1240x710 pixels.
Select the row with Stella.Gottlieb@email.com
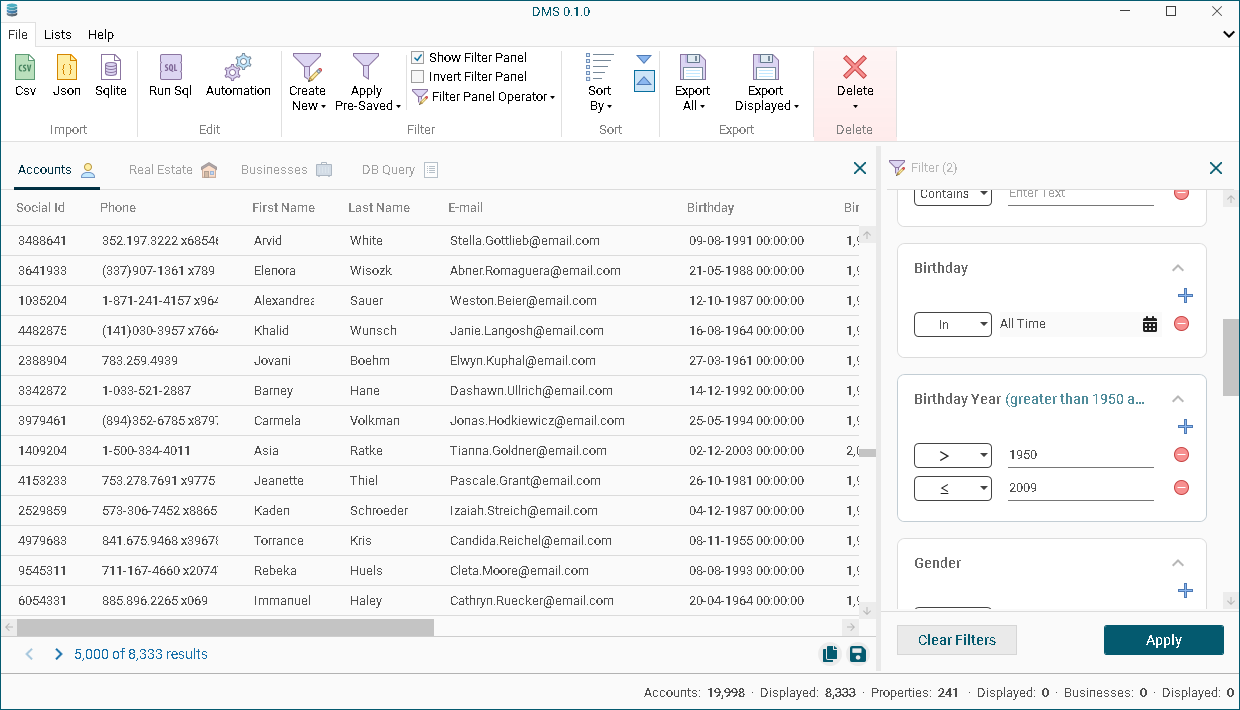[430, 240]
